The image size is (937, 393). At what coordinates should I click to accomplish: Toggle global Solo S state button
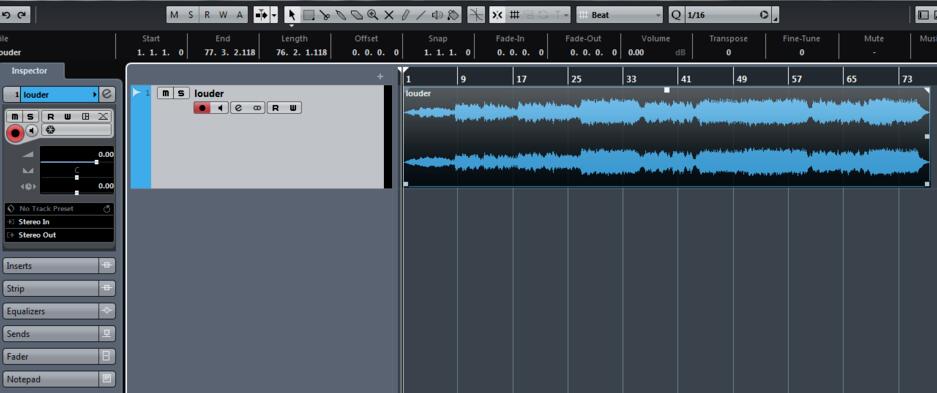pos(190,15)
